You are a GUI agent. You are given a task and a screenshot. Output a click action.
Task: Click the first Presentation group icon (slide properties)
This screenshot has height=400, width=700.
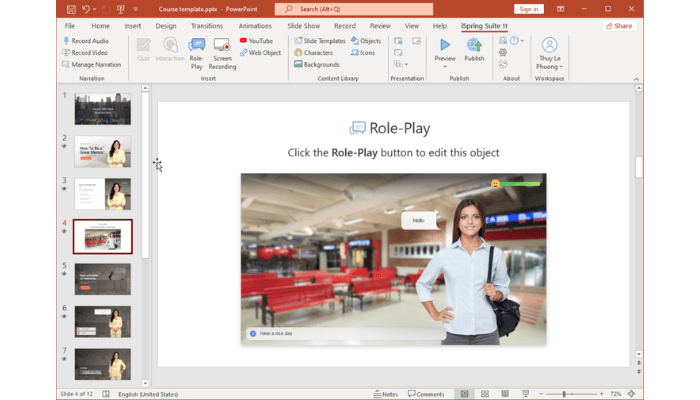[x=398, y=41]
